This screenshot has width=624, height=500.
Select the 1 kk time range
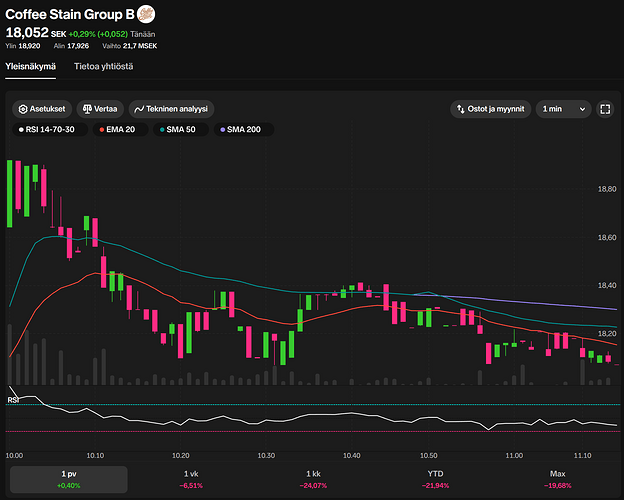(313, 479)
